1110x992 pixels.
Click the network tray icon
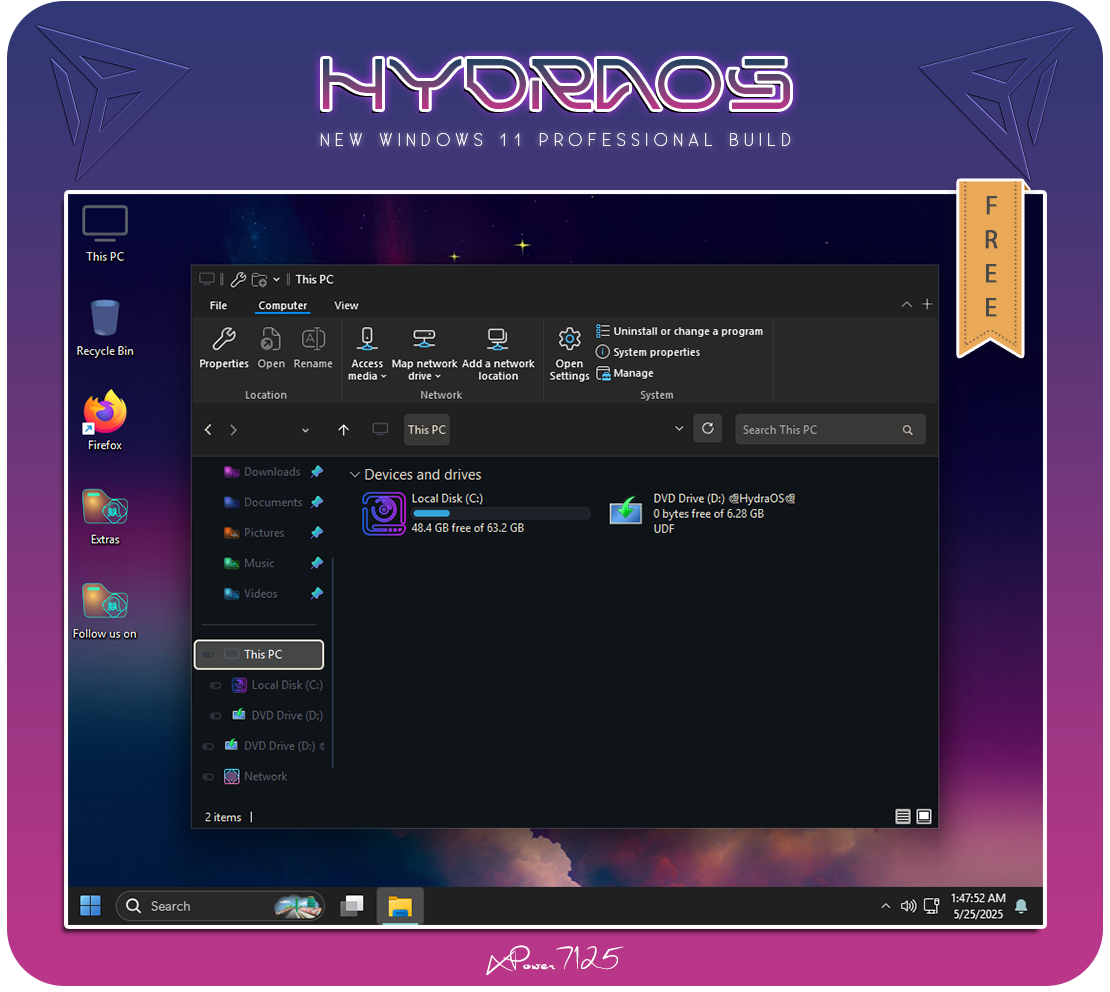[932, 906]
